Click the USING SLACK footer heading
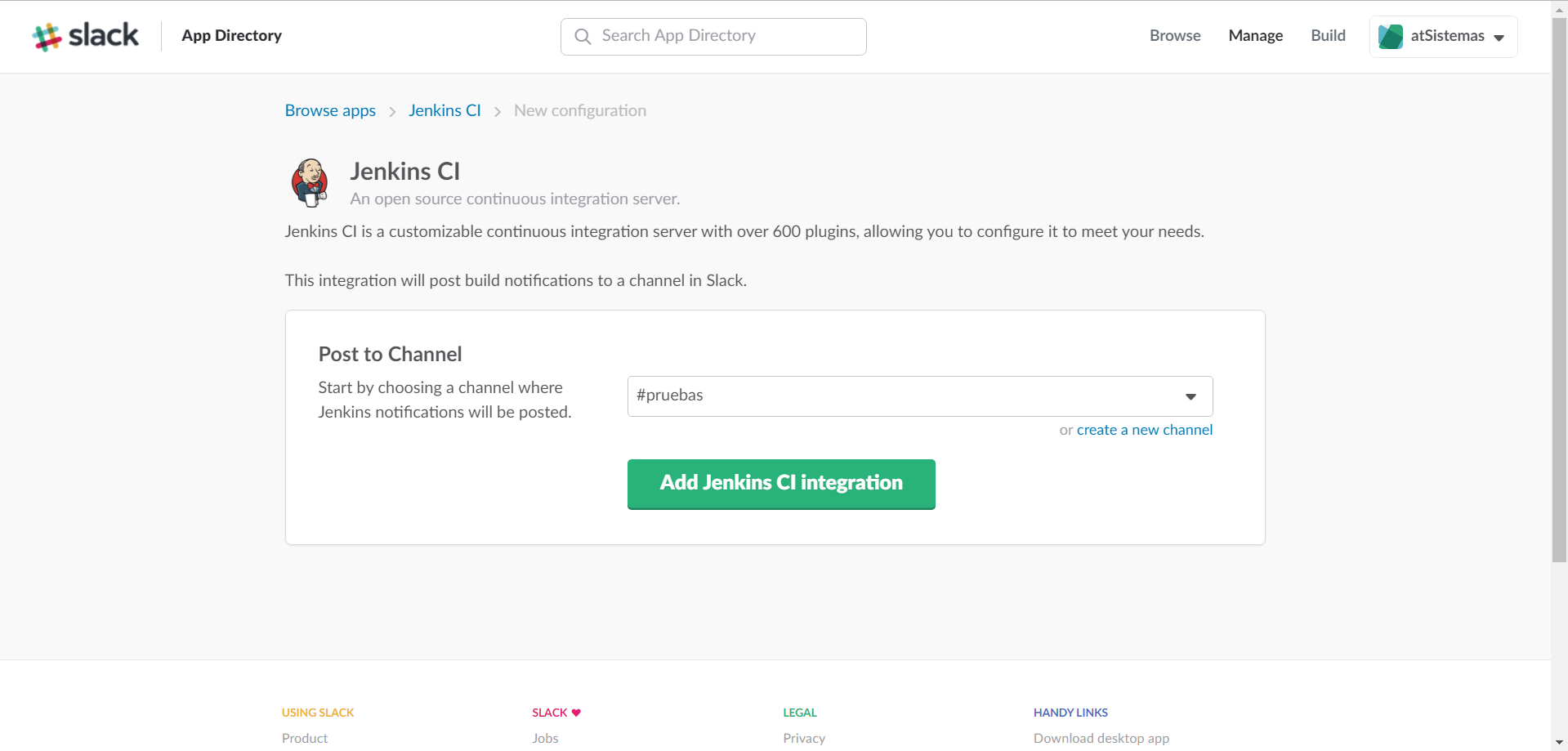1568x751 pixels. [x=318, y=713]
